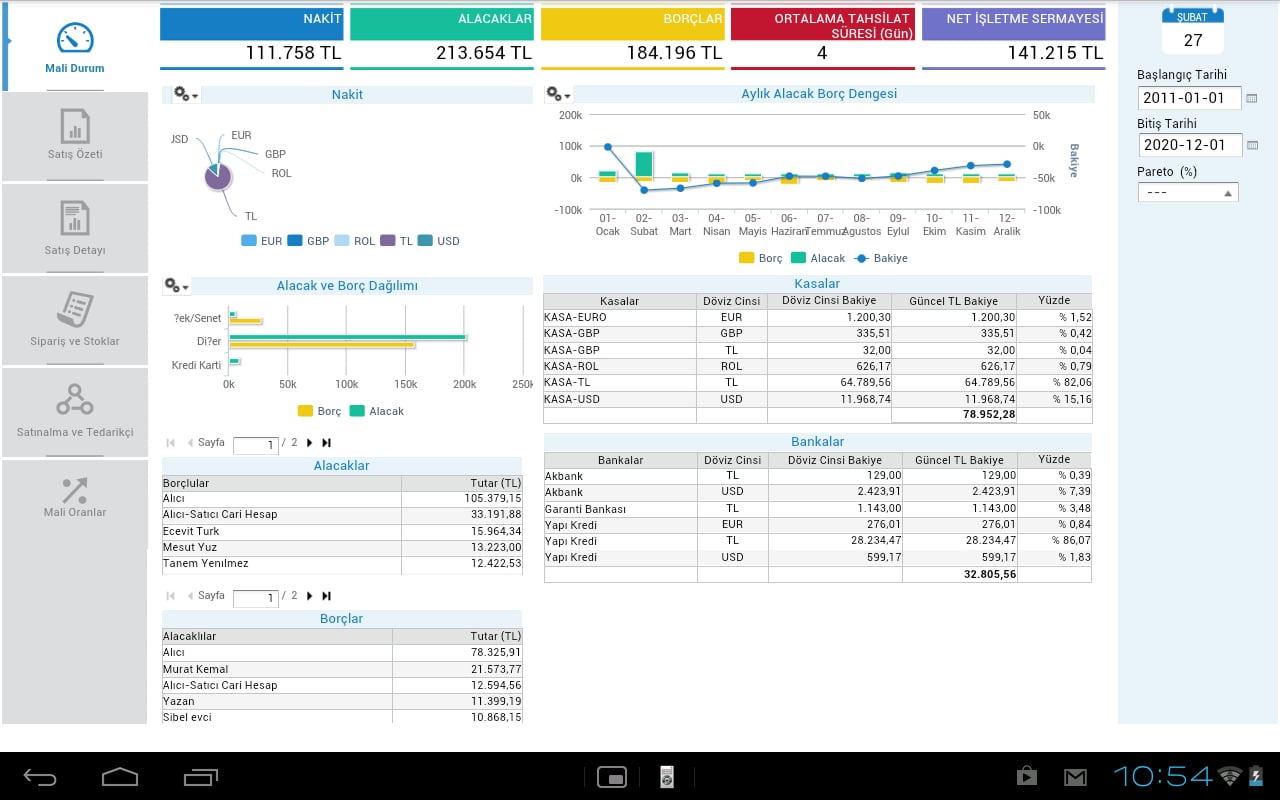Toggle EUR legend in Nakit chart
The width and height of the screenshot is (1280, 800).
[x=262, y=241]
